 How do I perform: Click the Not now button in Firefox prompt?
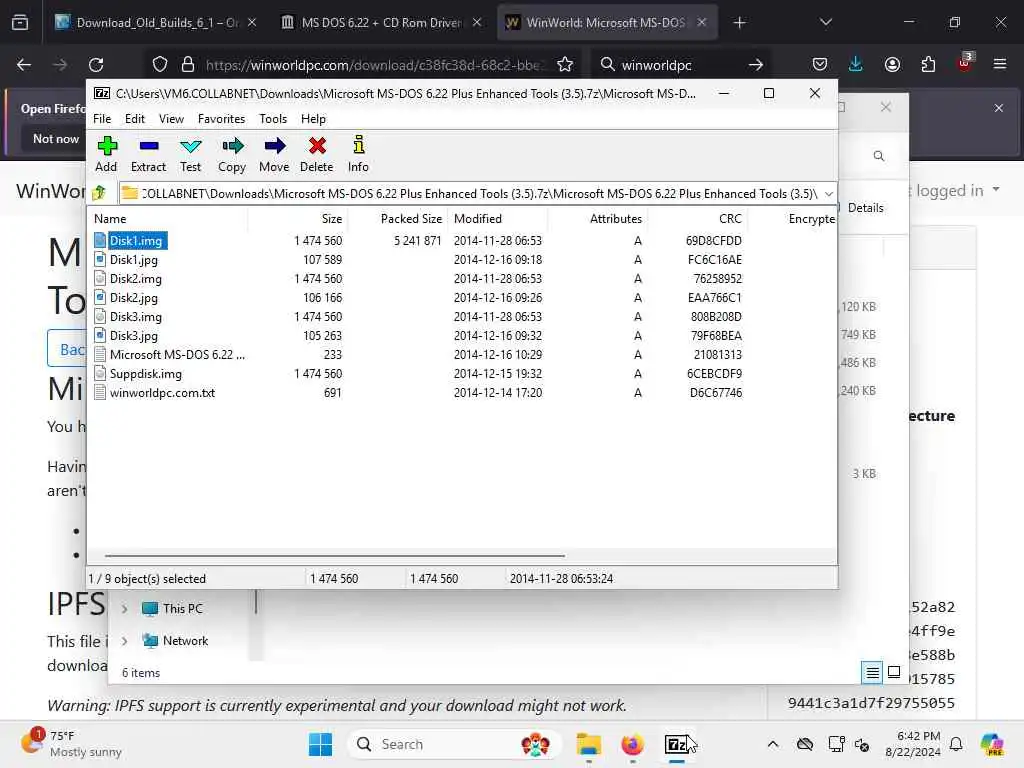pos(56,139)
